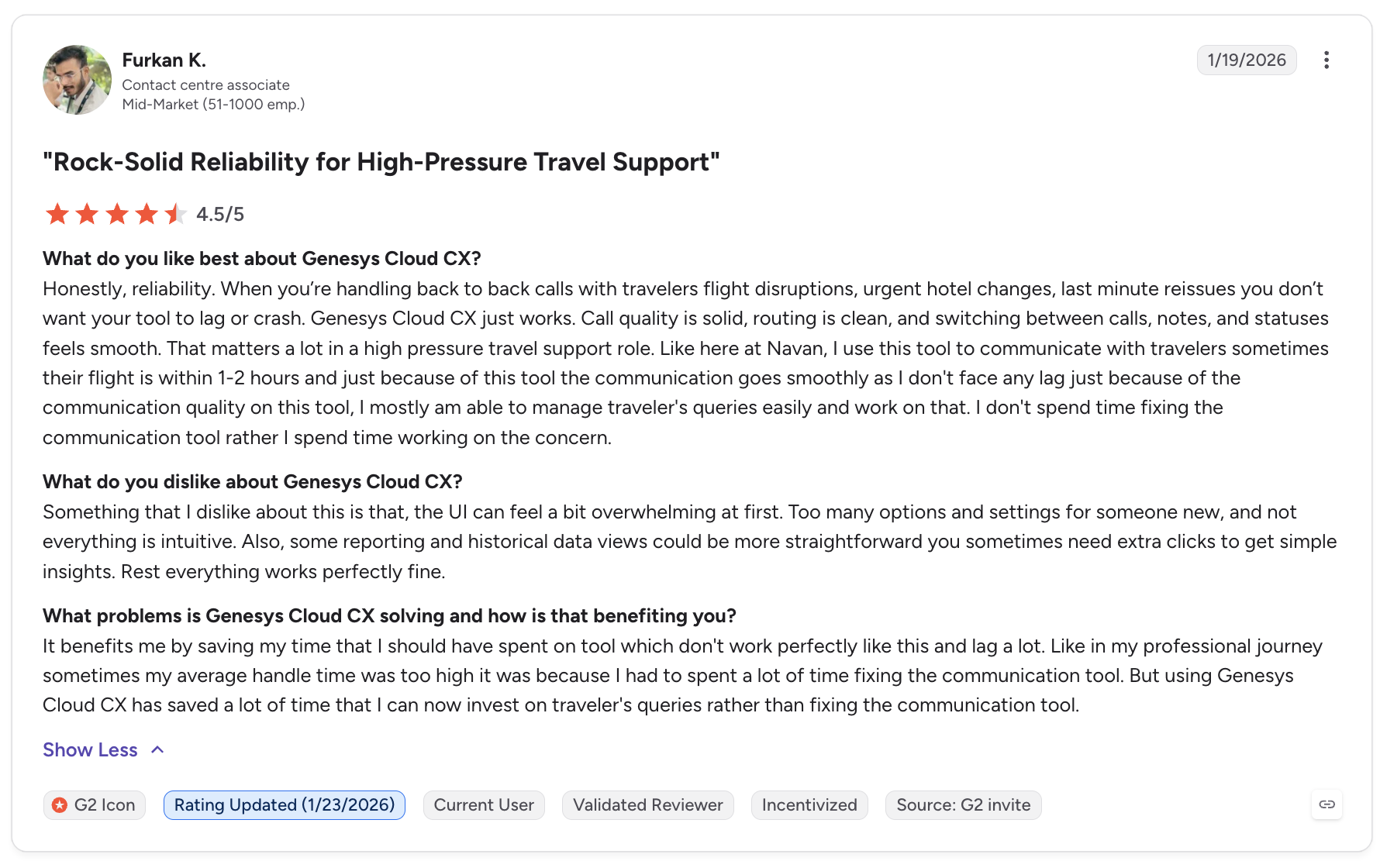The image size is (1380, 868).
Task: Click the G2 Icon badge star
Action: tap(60, 805)
